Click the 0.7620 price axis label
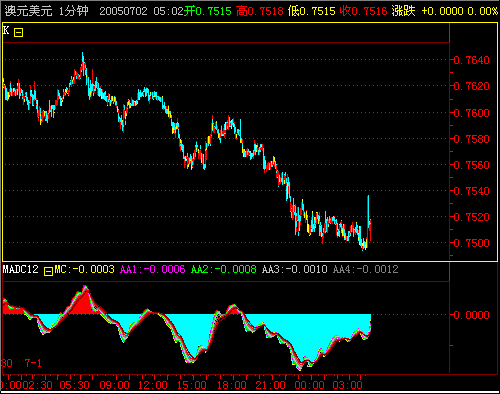Image resolution: width=500 pixels, height=394 pixels. [472, 86]
